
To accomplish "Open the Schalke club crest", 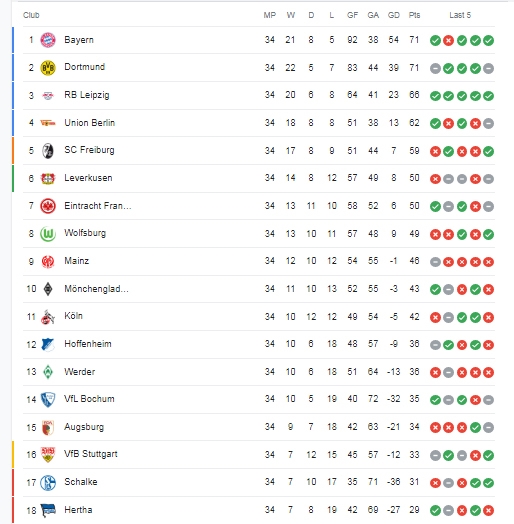I will 48,483.
